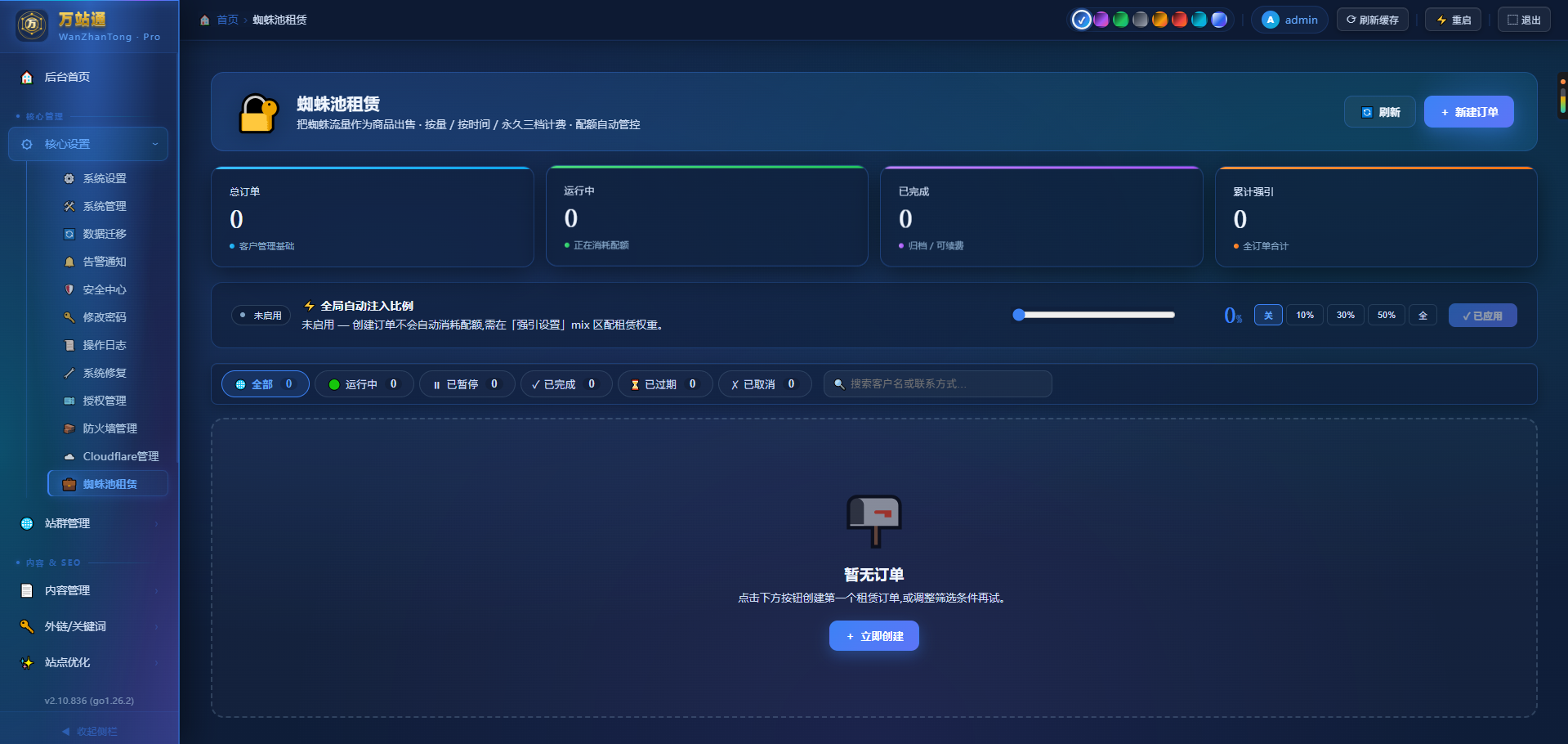Click the magnifier icon in search box
Screen dimensions: 1568x744
click(839, 384)
